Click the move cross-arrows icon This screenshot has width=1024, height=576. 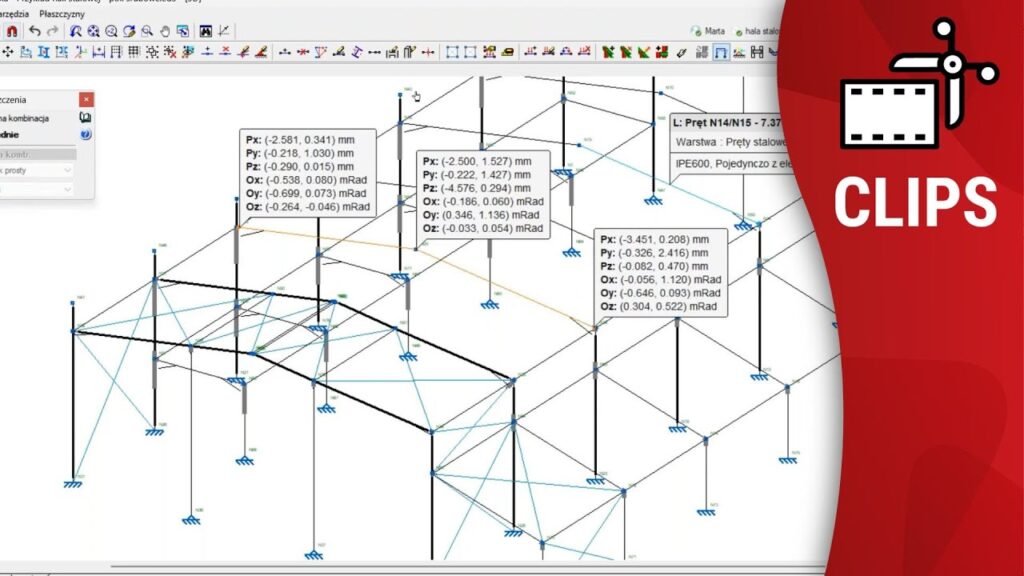(8, 52)
